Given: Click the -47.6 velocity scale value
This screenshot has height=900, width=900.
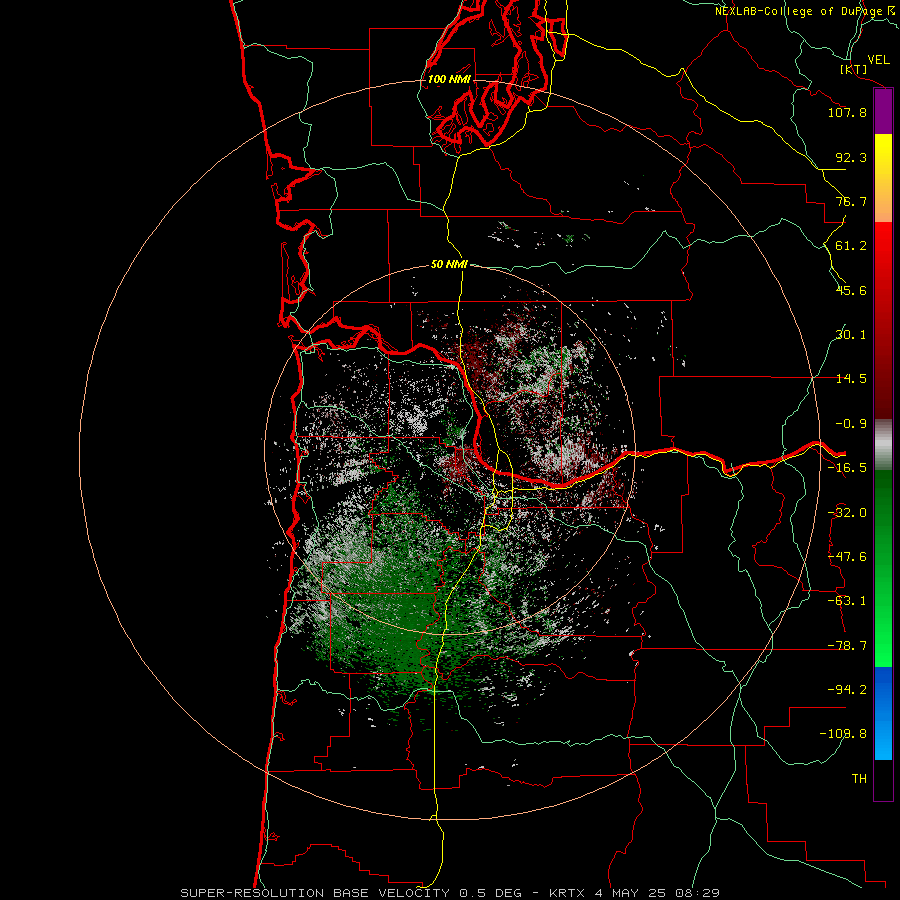Looking at the screenshot, I should click(x=847, y=557).
